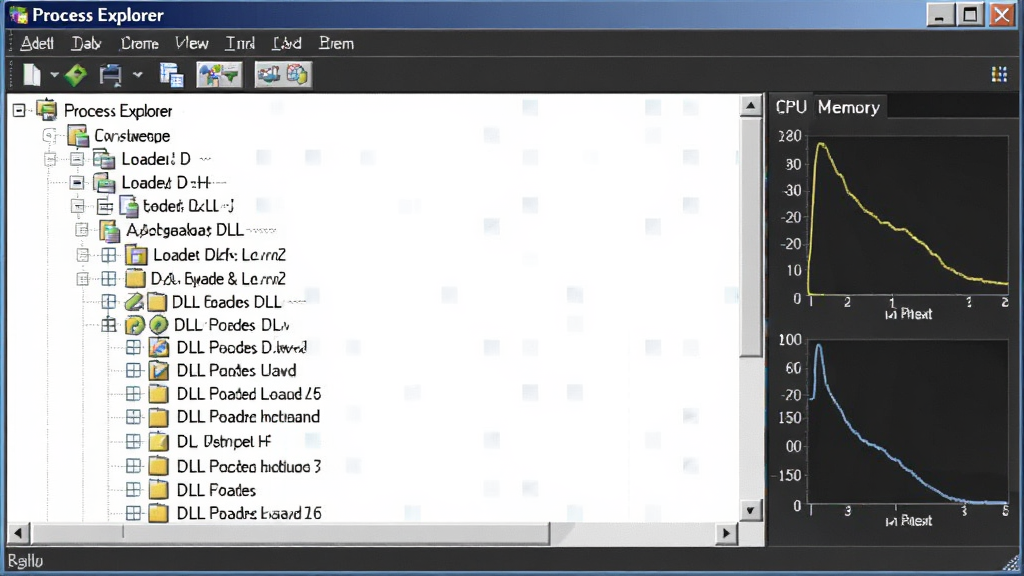Click the DLL Peodes D.lwed row icon
Image resolution: width=1024 pixels, height=576 pixels.
tap(159, 347)
